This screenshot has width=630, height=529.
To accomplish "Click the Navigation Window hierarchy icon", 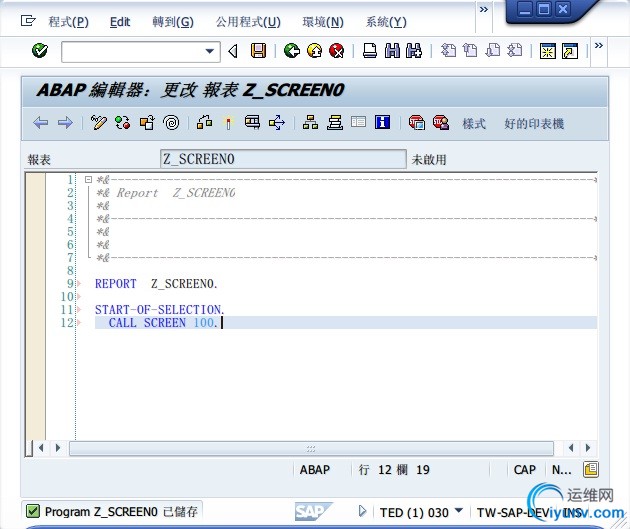I will 310,122.
